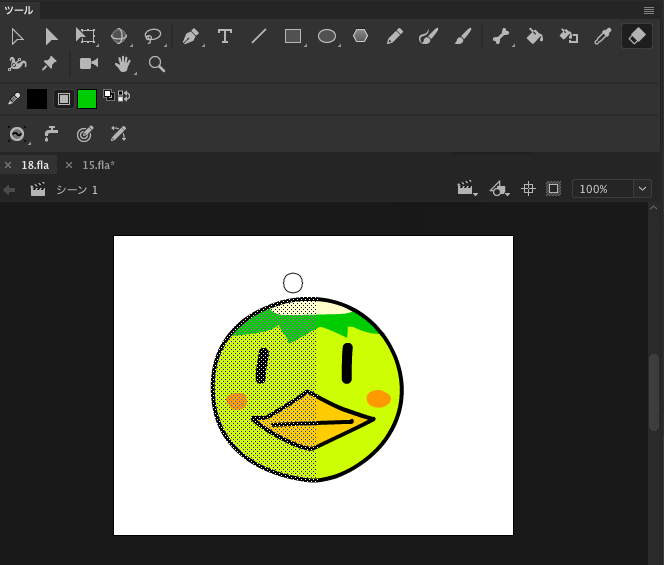664x565 pixels.
Task: Select the Line tool
Action: (259, 36)
